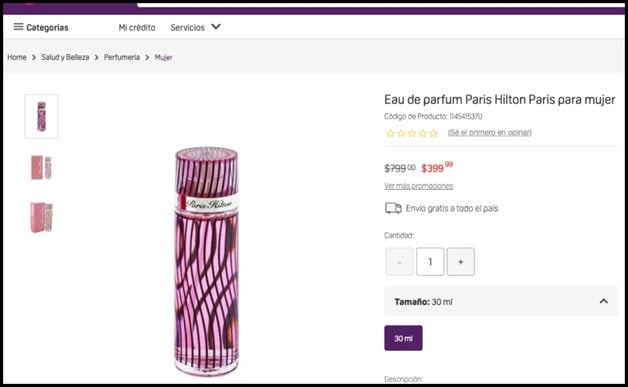Go to Home breadcrumb link
The image size is (628, 387).
[17, 57]
